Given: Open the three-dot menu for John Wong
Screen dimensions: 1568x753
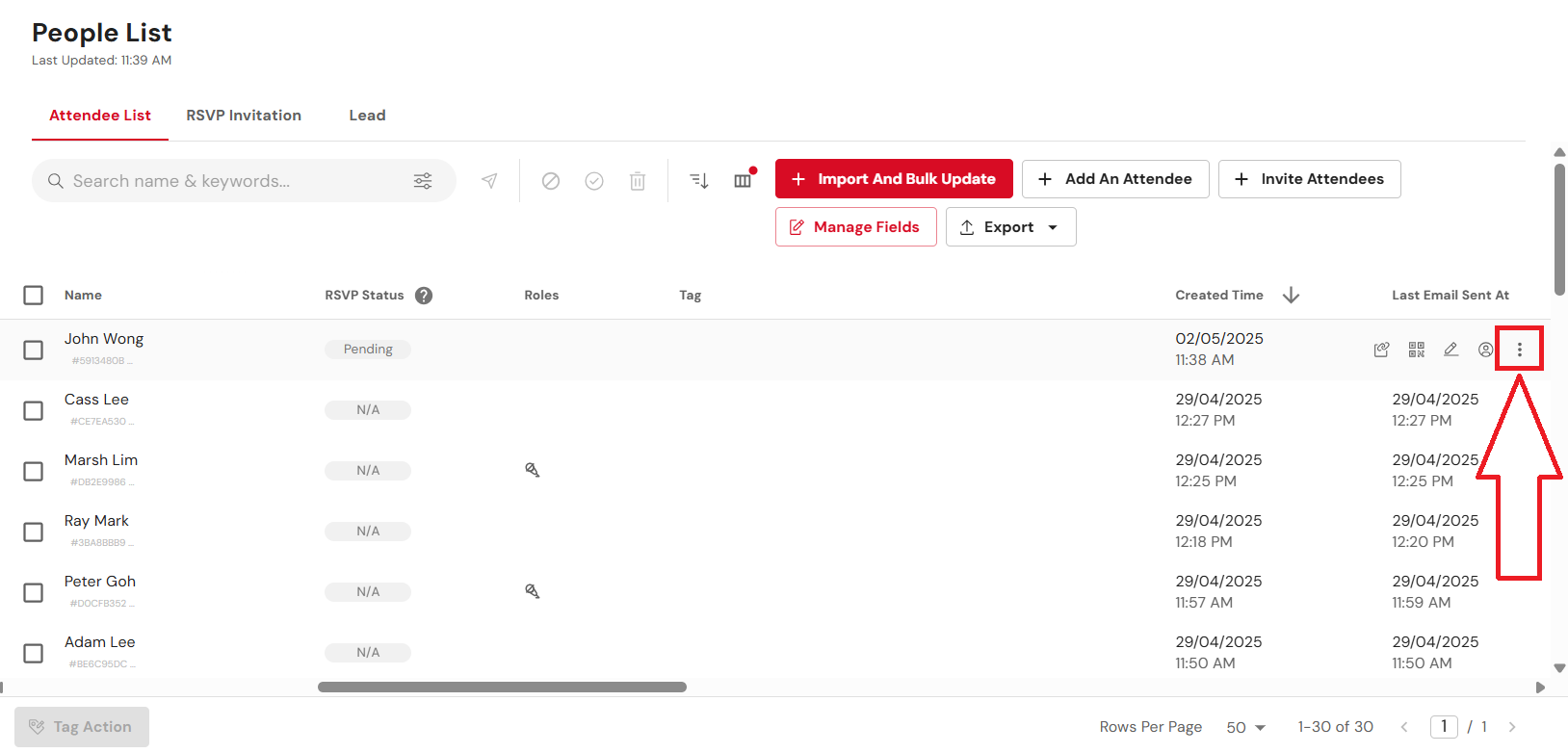Looking at the screenshot, I should [1520, 350].
